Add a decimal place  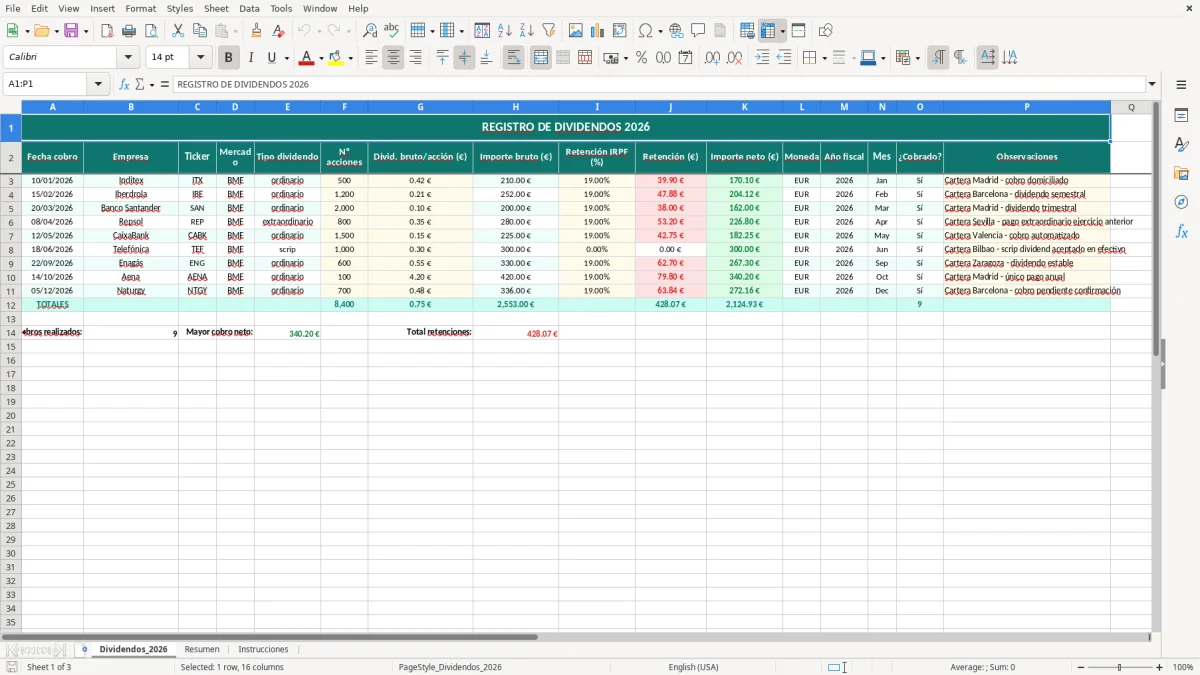(x=712, y=58)
